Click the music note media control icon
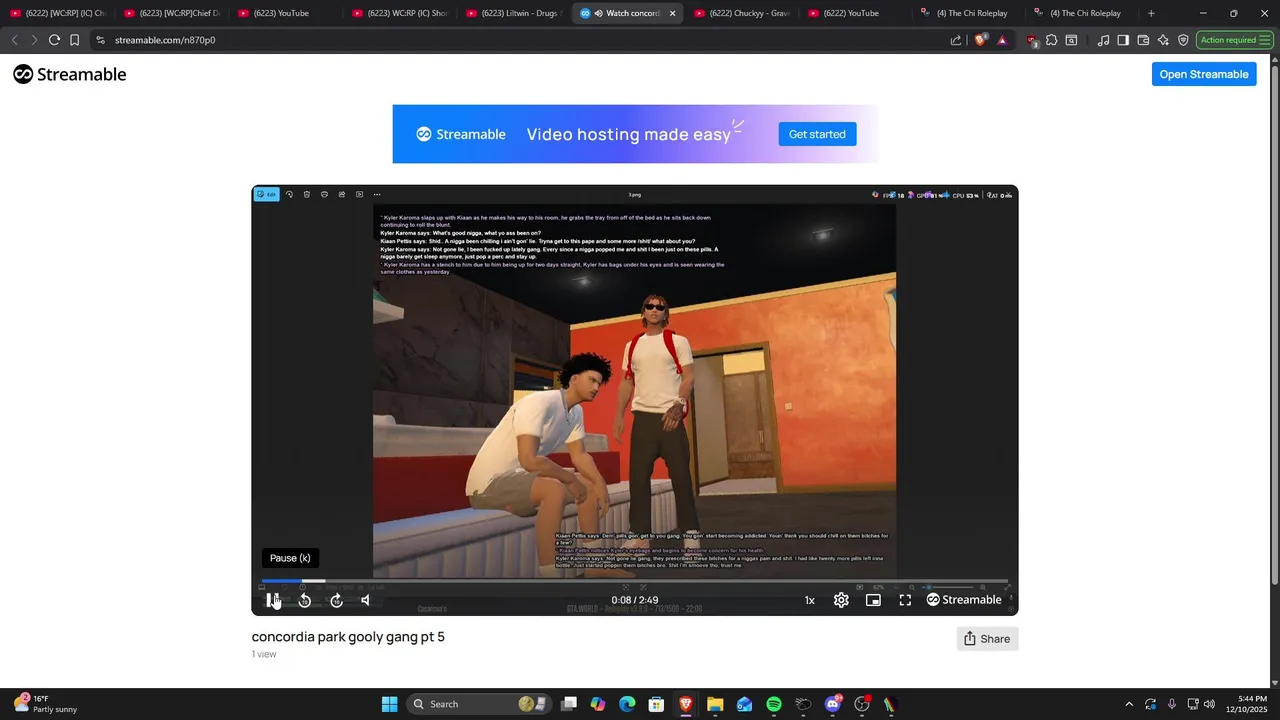This screenshot has width=1280, height=720. click(1103, 40)
